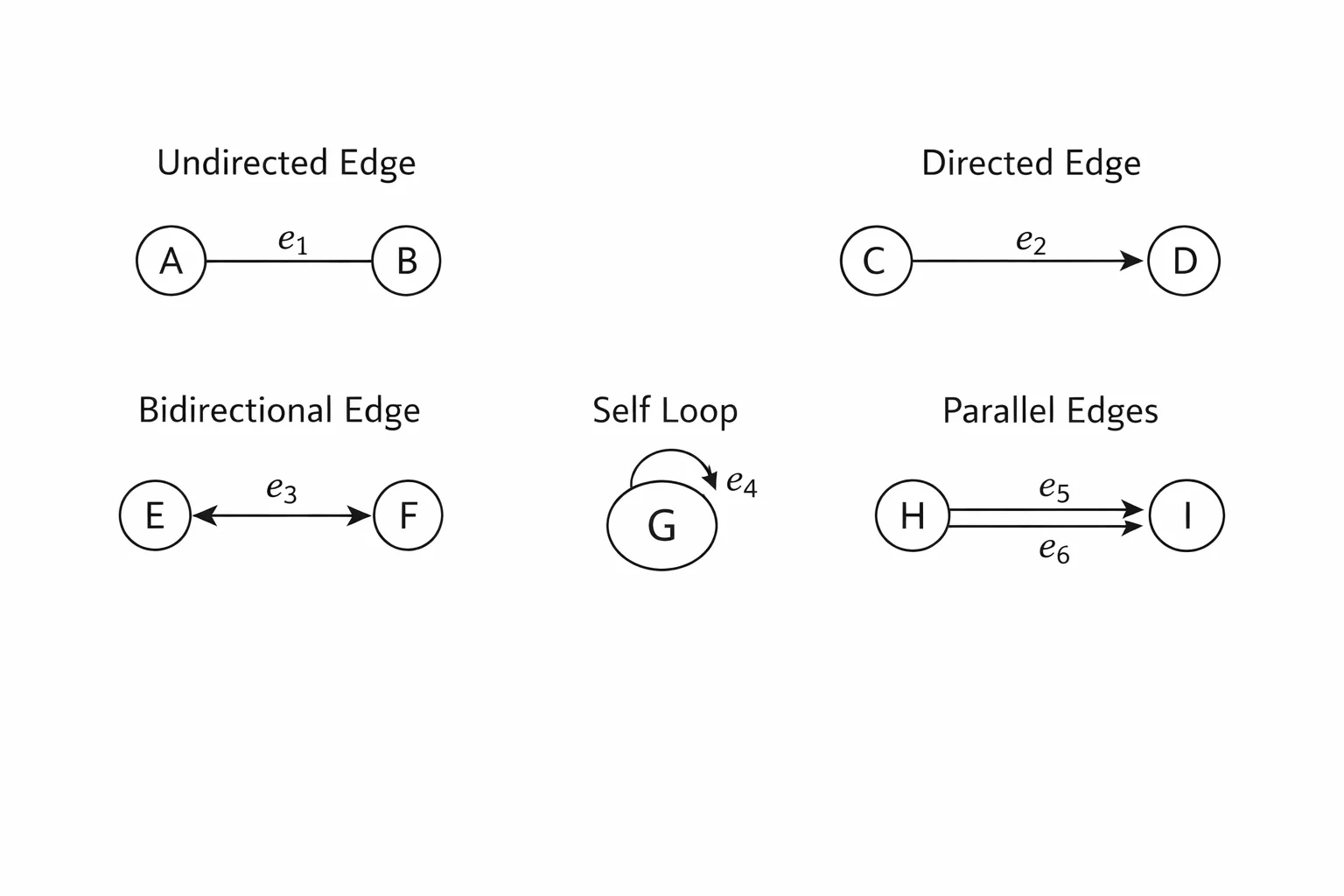Click node E circle

pos(155,515)
